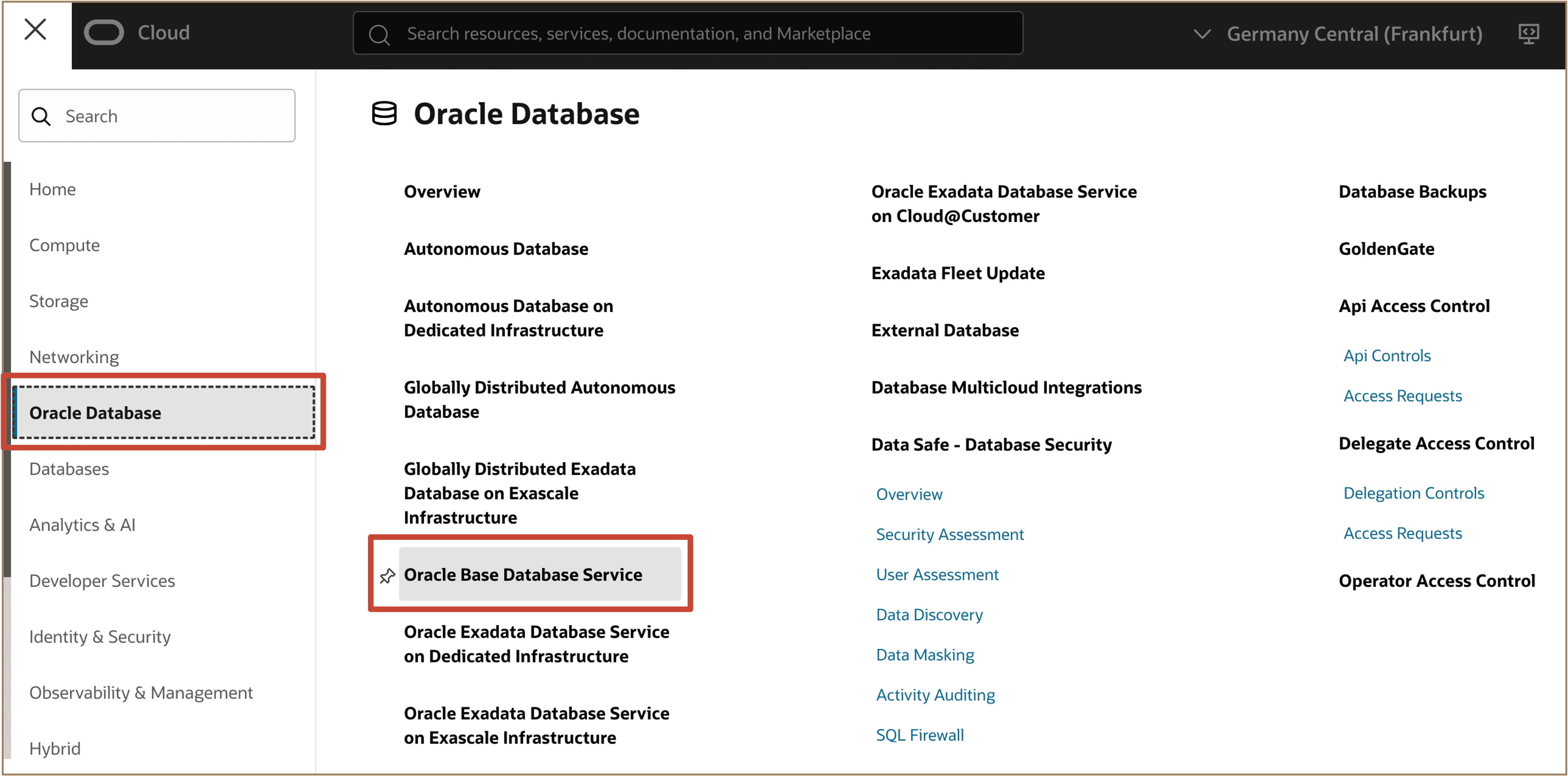Open the Germany Central (Frankfurt) region menu
Image resolution: width=1568 pixels, height=776 pixels.
pos(1354,34)
